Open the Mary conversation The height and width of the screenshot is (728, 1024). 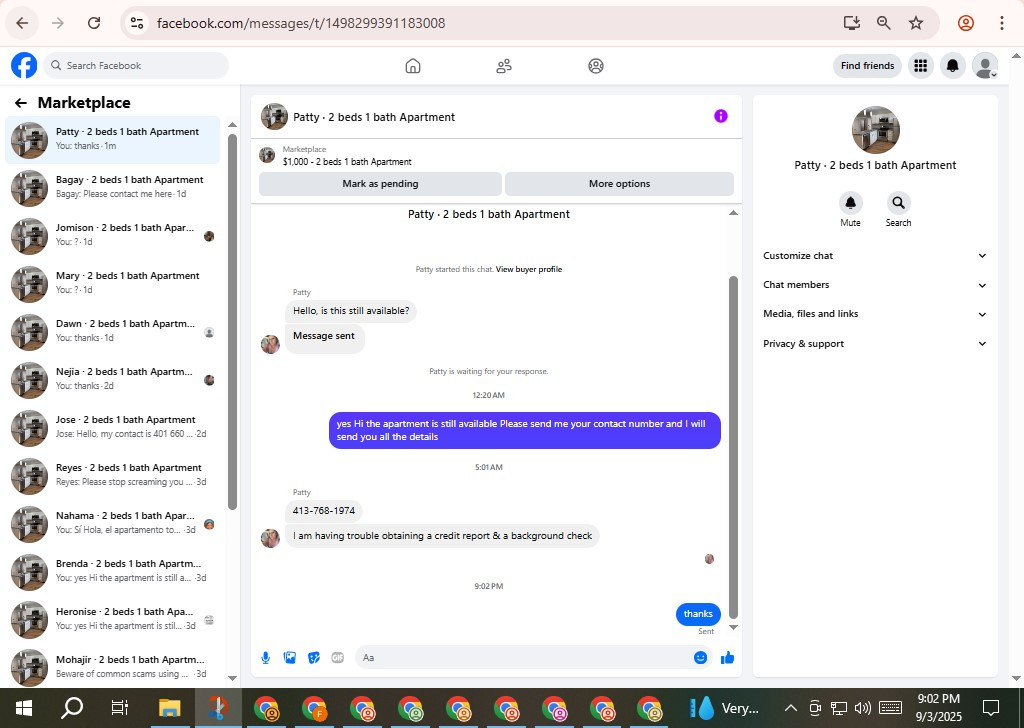coord(113,283)
